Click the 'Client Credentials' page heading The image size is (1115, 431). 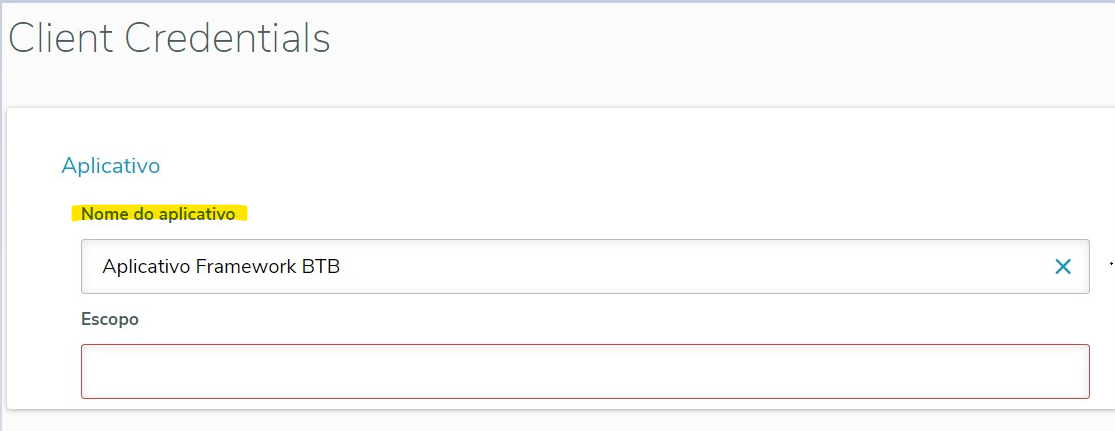(x=169, y=39)
